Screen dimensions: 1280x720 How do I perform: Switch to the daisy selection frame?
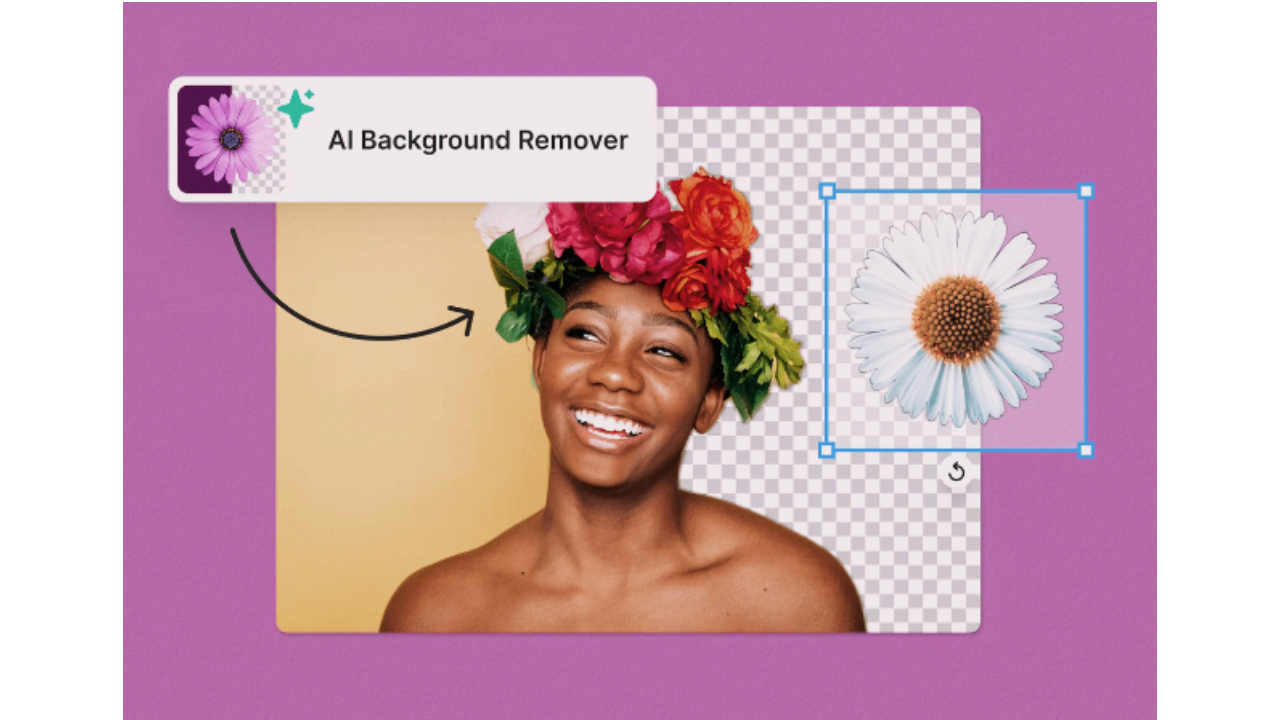(955, 320)
